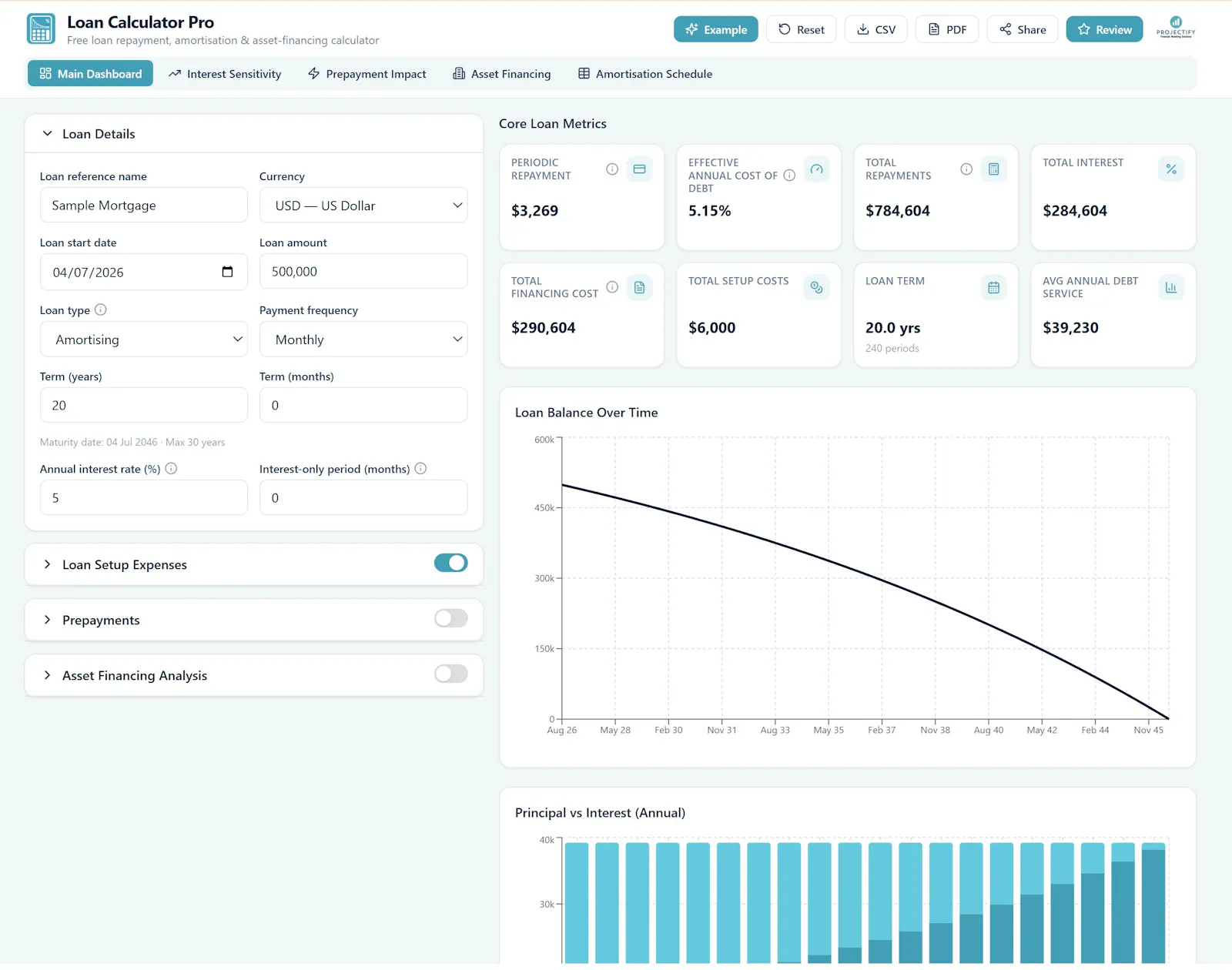Expand the Asset Financing Analysis section

(47, 675)
